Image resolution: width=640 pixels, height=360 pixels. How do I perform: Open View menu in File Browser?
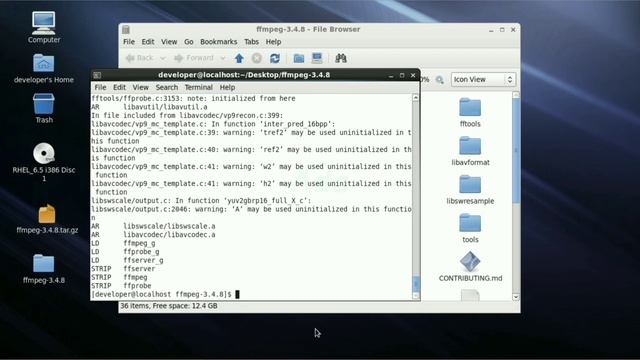pyautogui.click(x=169, y=42)
